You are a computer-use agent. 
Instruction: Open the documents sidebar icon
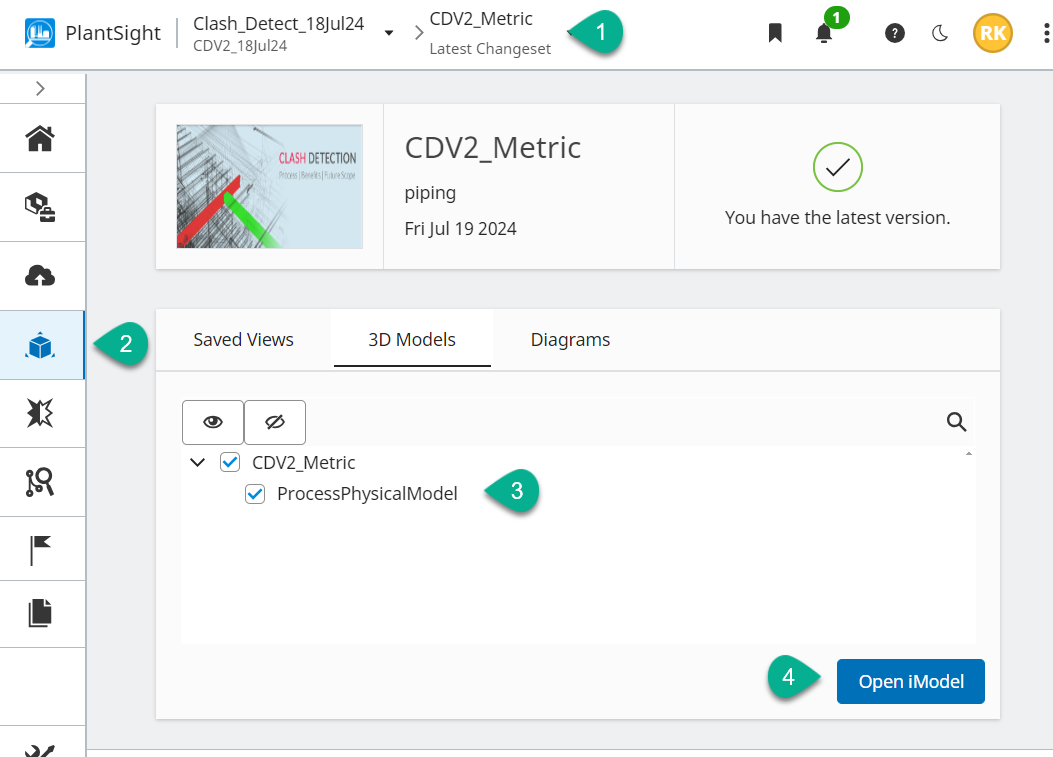point(40,612)
